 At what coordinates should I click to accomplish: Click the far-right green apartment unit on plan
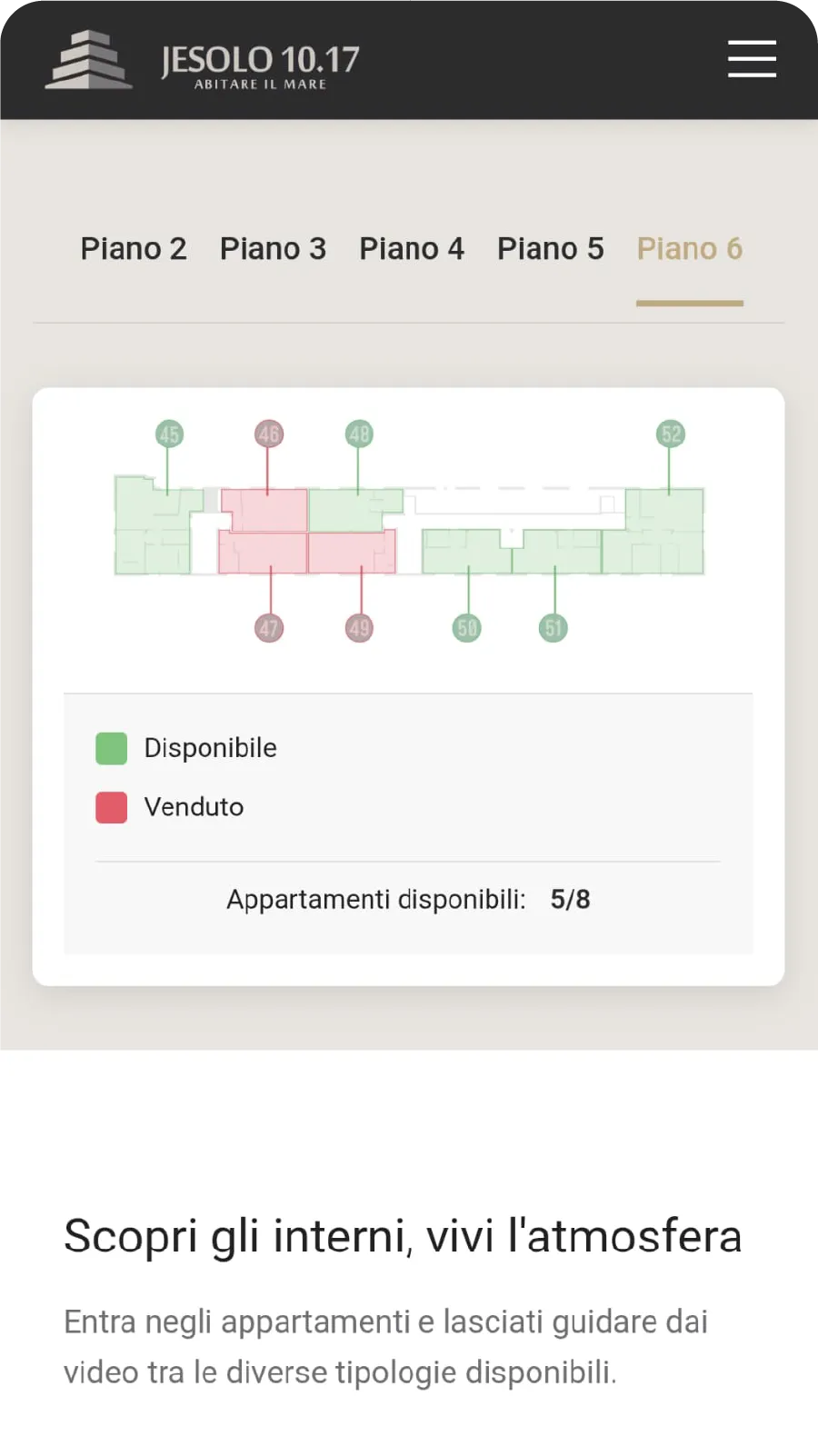653,532
